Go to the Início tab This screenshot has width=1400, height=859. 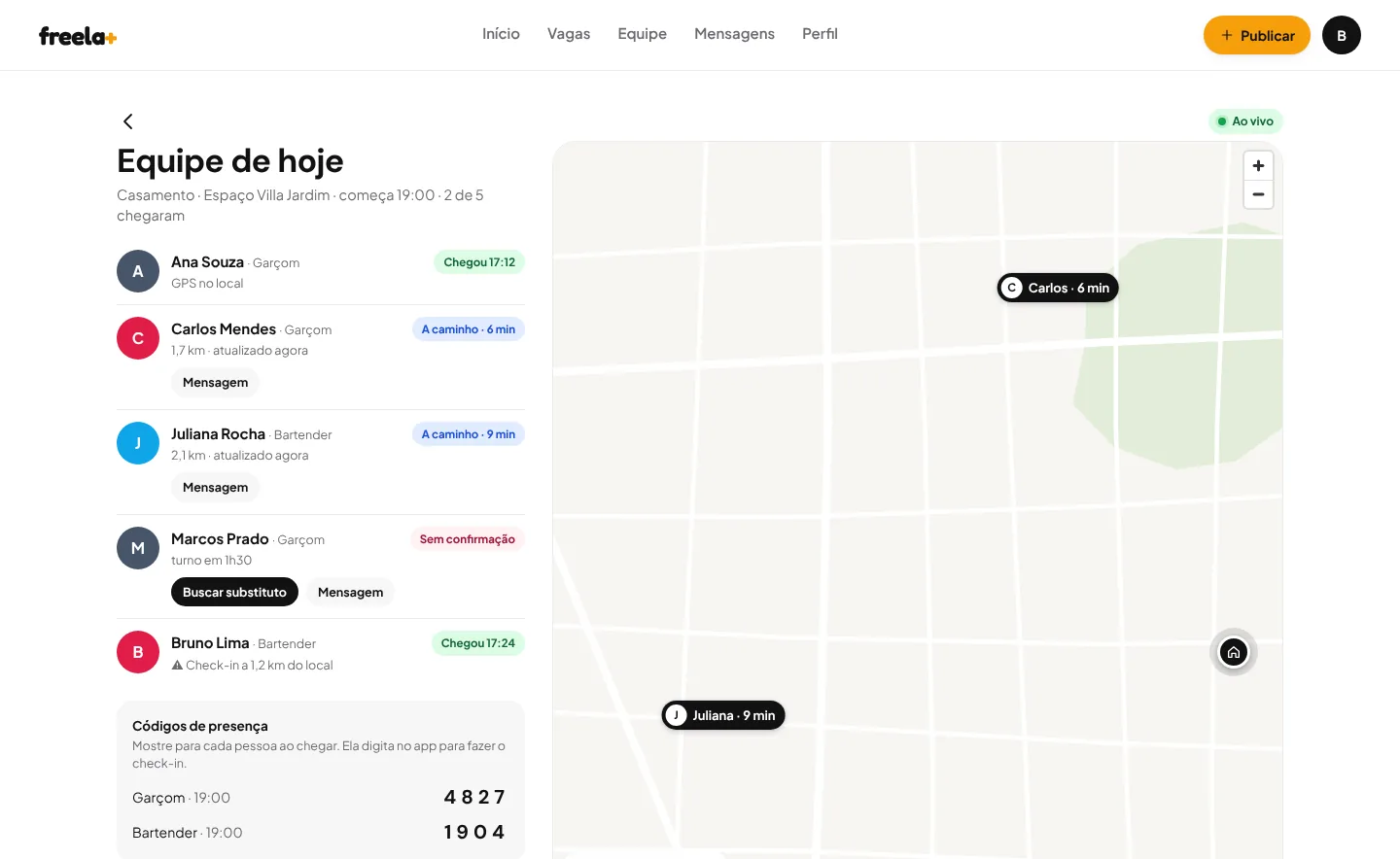click(x=501, y=34)
